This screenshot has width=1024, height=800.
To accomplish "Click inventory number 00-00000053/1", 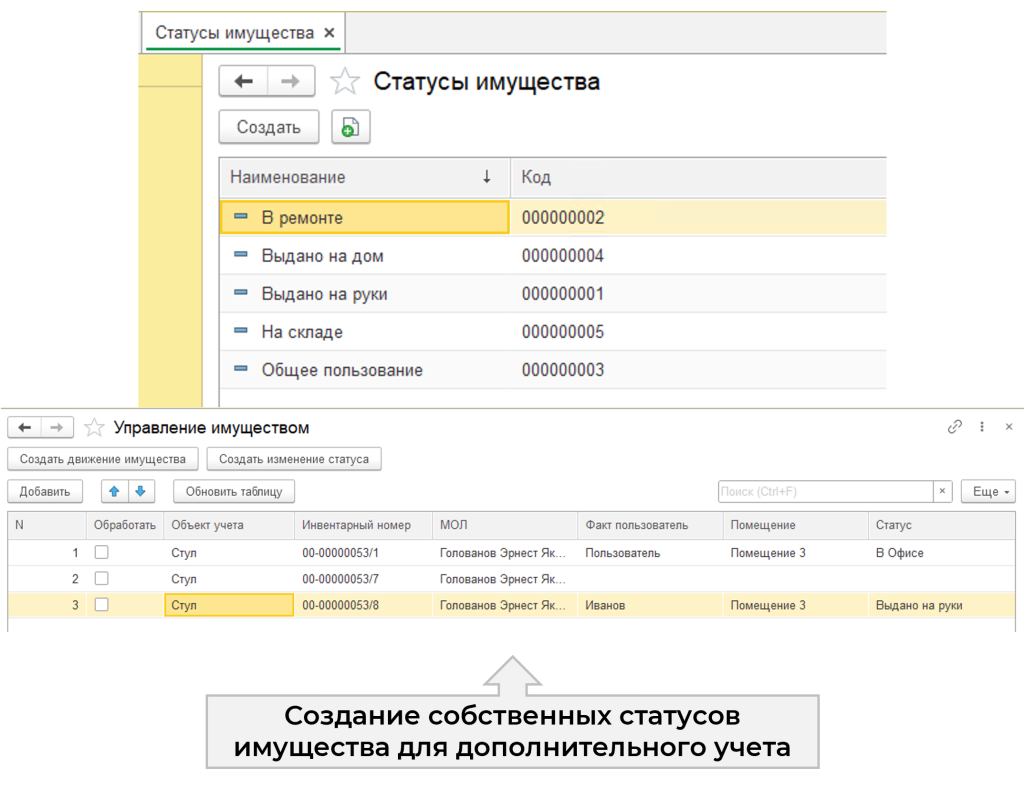I will (x=340, y=553).
